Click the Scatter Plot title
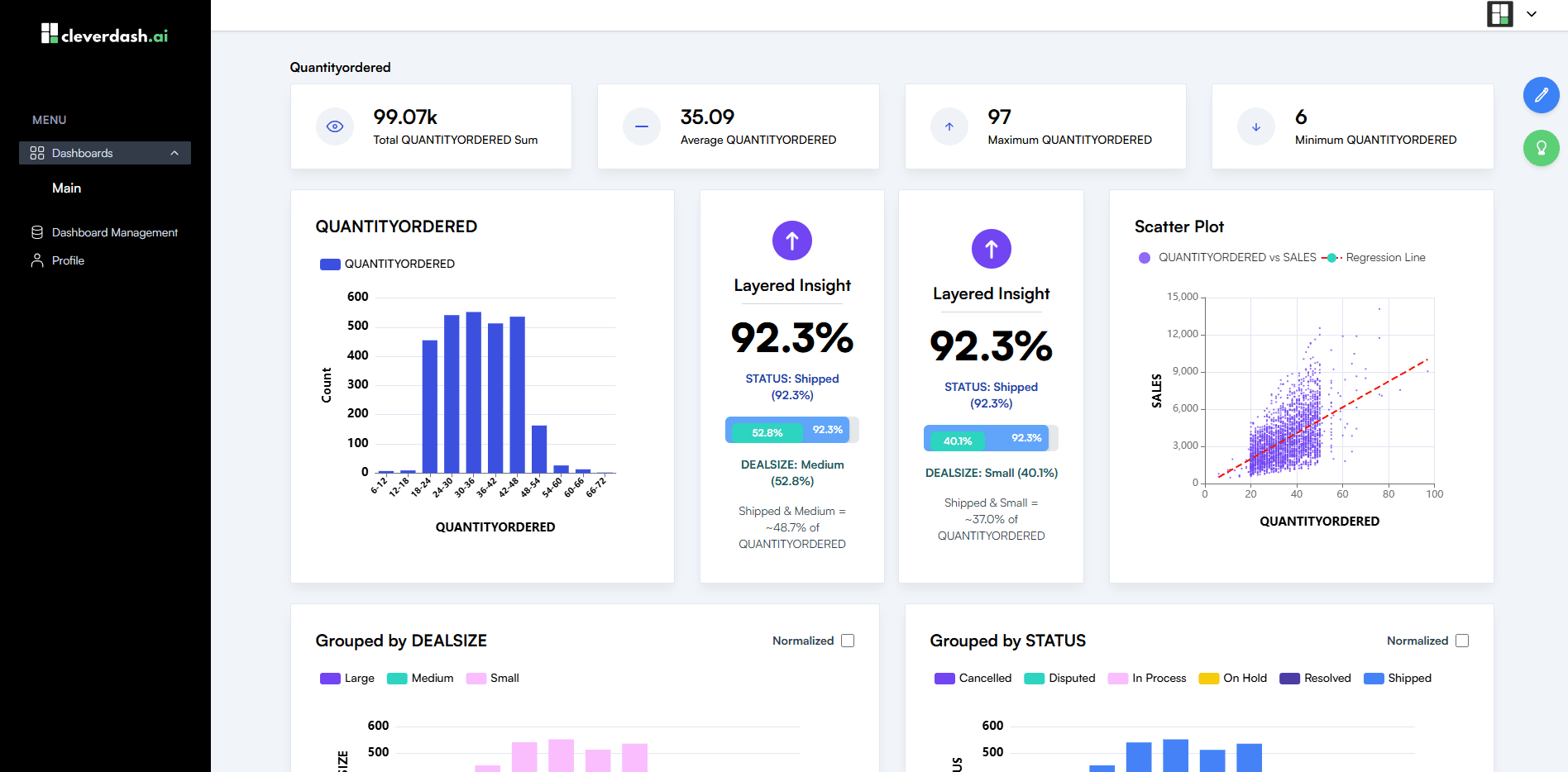This screenshot has height=772, width=1568. pyautogui.click(x=1178, y=226)
